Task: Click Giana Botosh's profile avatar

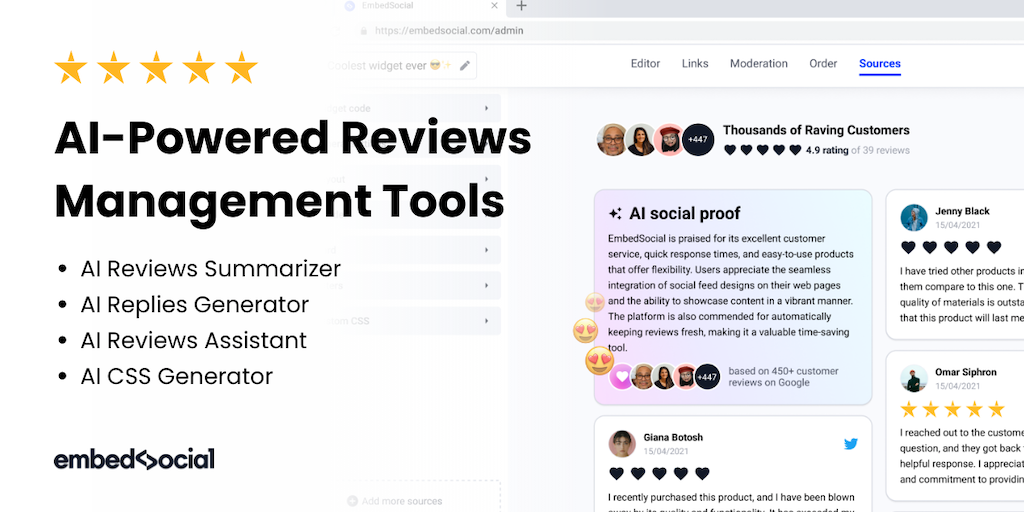Action: [x=622, y=443]
